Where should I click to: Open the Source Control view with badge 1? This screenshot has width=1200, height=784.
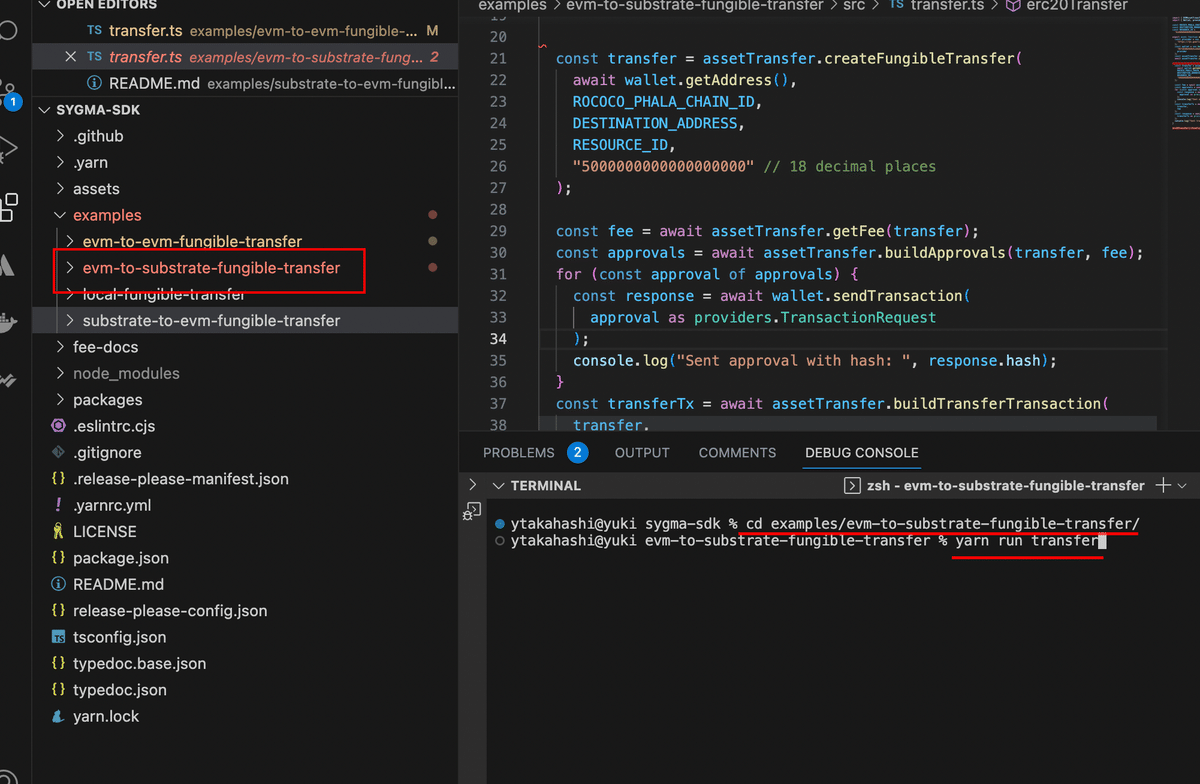(x=8, y=92)
